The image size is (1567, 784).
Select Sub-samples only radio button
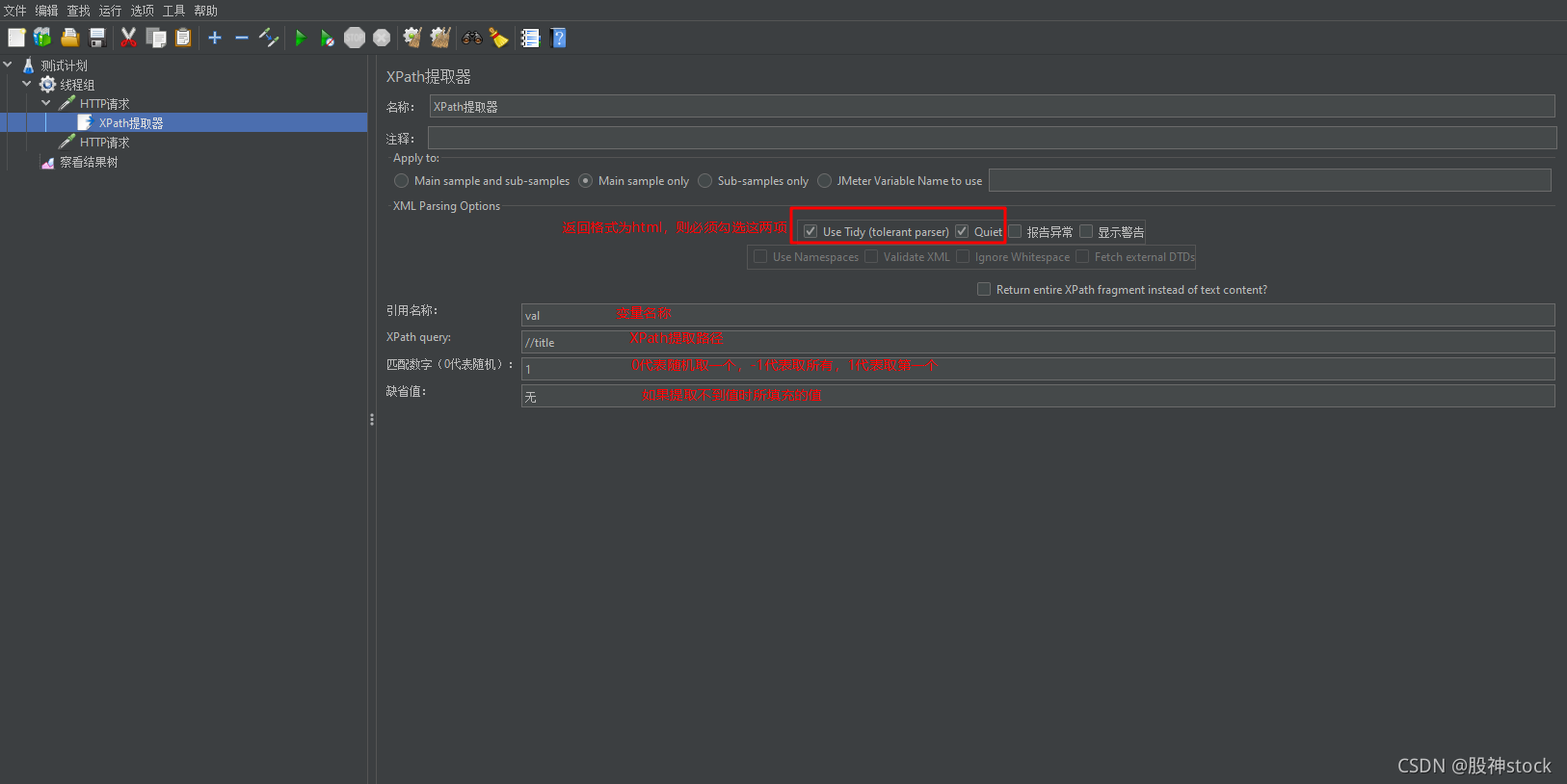704,181
